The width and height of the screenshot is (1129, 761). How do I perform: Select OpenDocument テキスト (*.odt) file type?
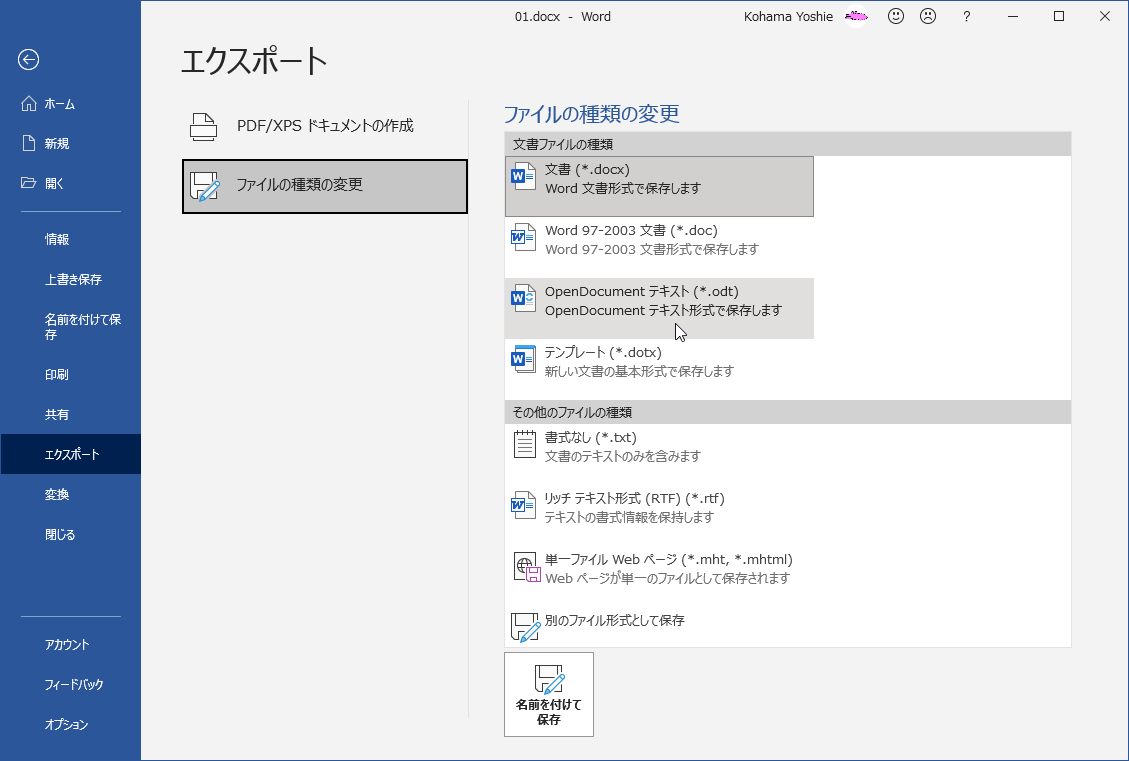click(660, 308)
